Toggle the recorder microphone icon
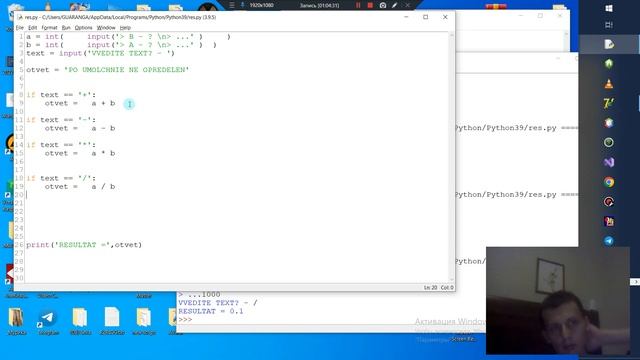Screen dimensions: 640x360 [242, 5]
